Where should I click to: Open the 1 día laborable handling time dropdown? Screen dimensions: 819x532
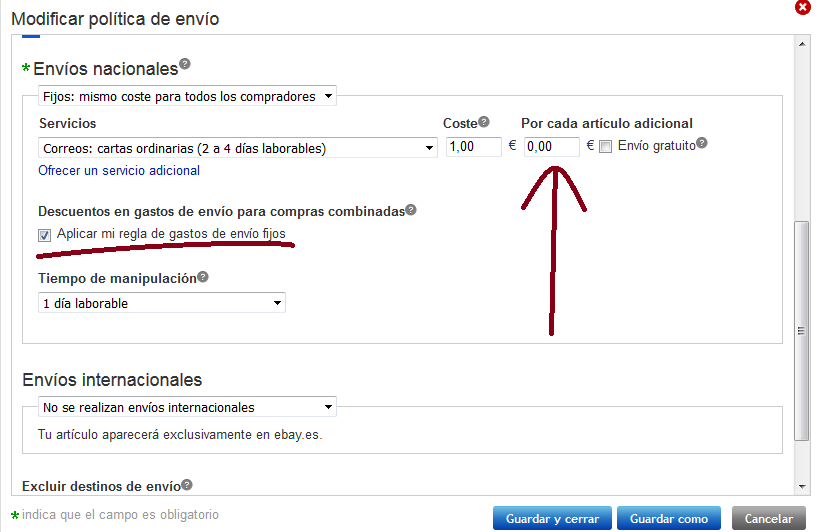[162, 303]
